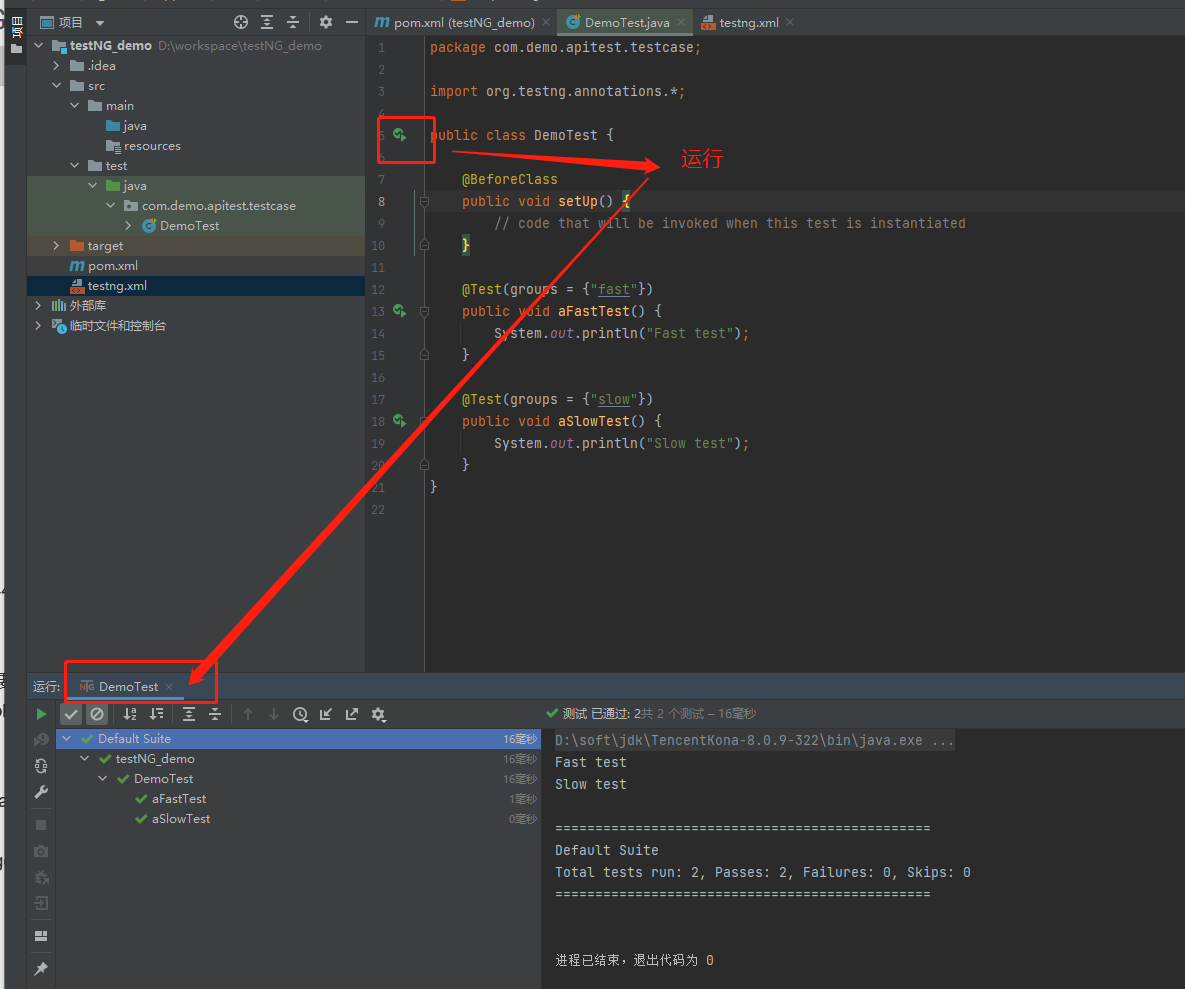Collapse all nodes in the Project panel
The image size is (1185, 989).
coord(293,21)
